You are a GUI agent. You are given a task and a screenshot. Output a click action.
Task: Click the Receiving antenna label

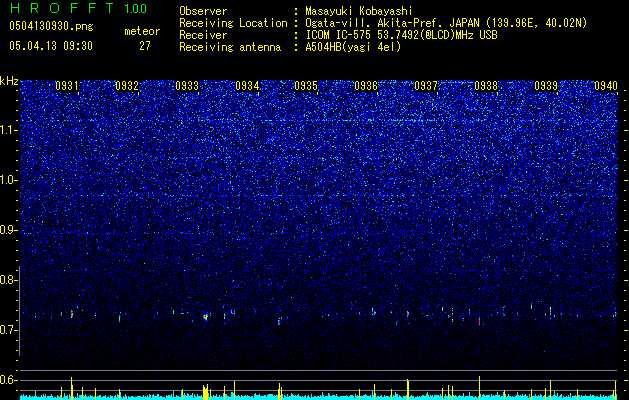click(230, 47)
